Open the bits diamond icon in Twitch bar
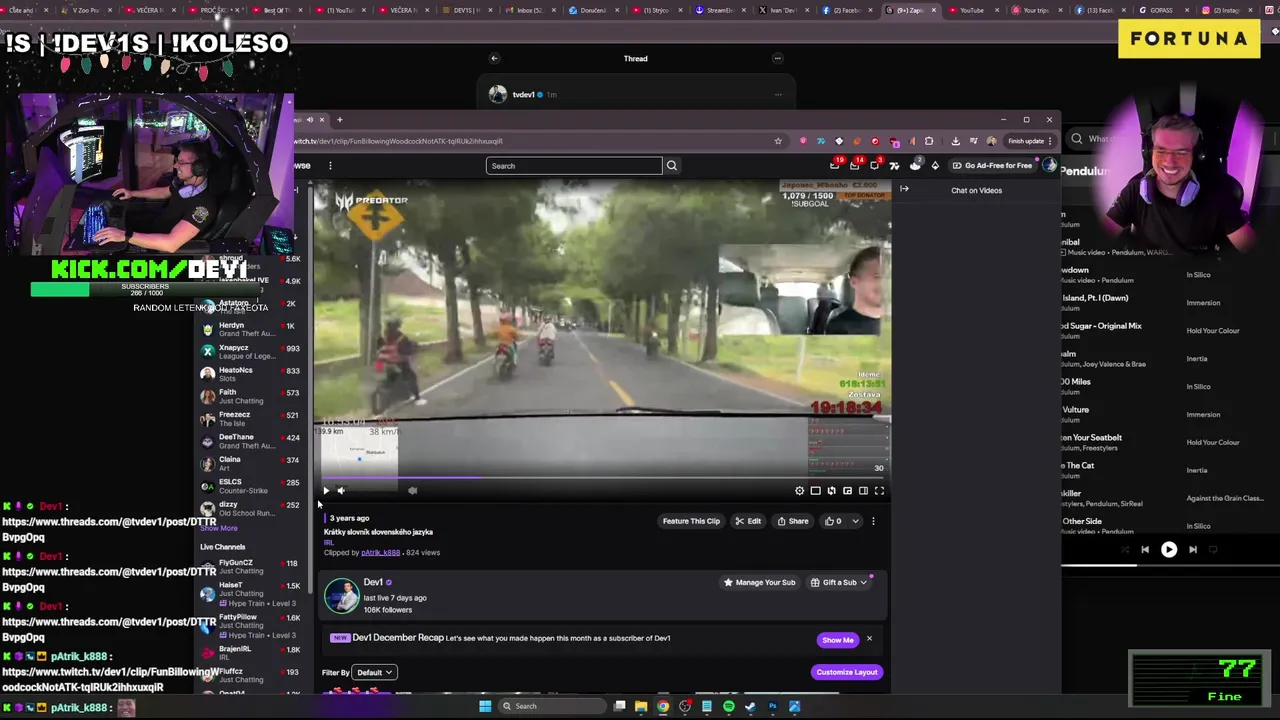 tap(935, 166)
